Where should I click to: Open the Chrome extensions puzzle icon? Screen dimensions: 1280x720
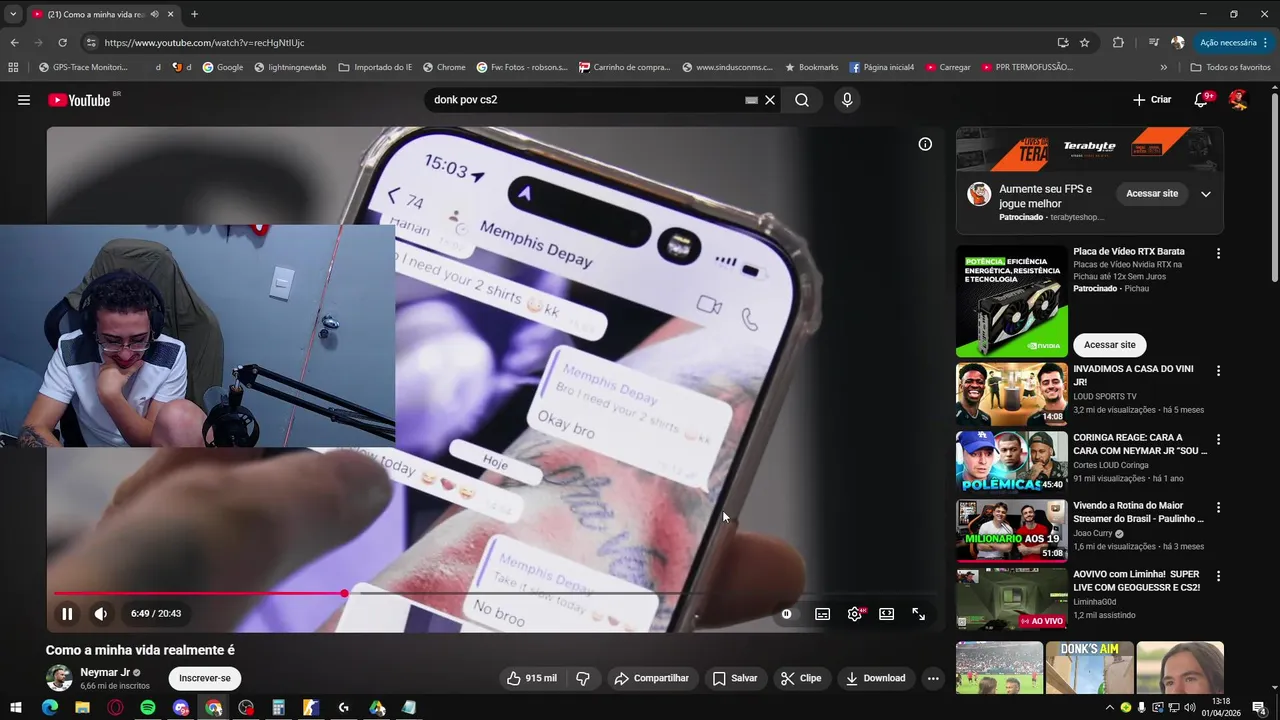1118,43
